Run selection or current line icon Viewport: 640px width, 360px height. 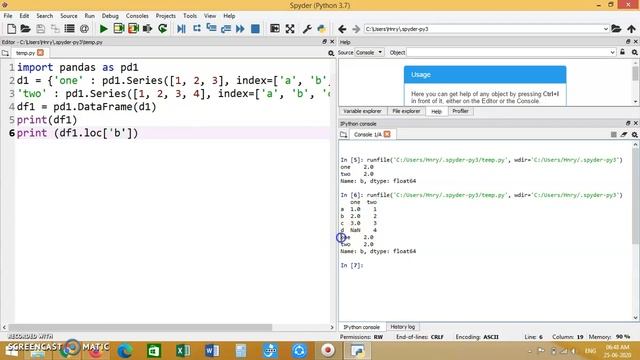coord(147,29)
